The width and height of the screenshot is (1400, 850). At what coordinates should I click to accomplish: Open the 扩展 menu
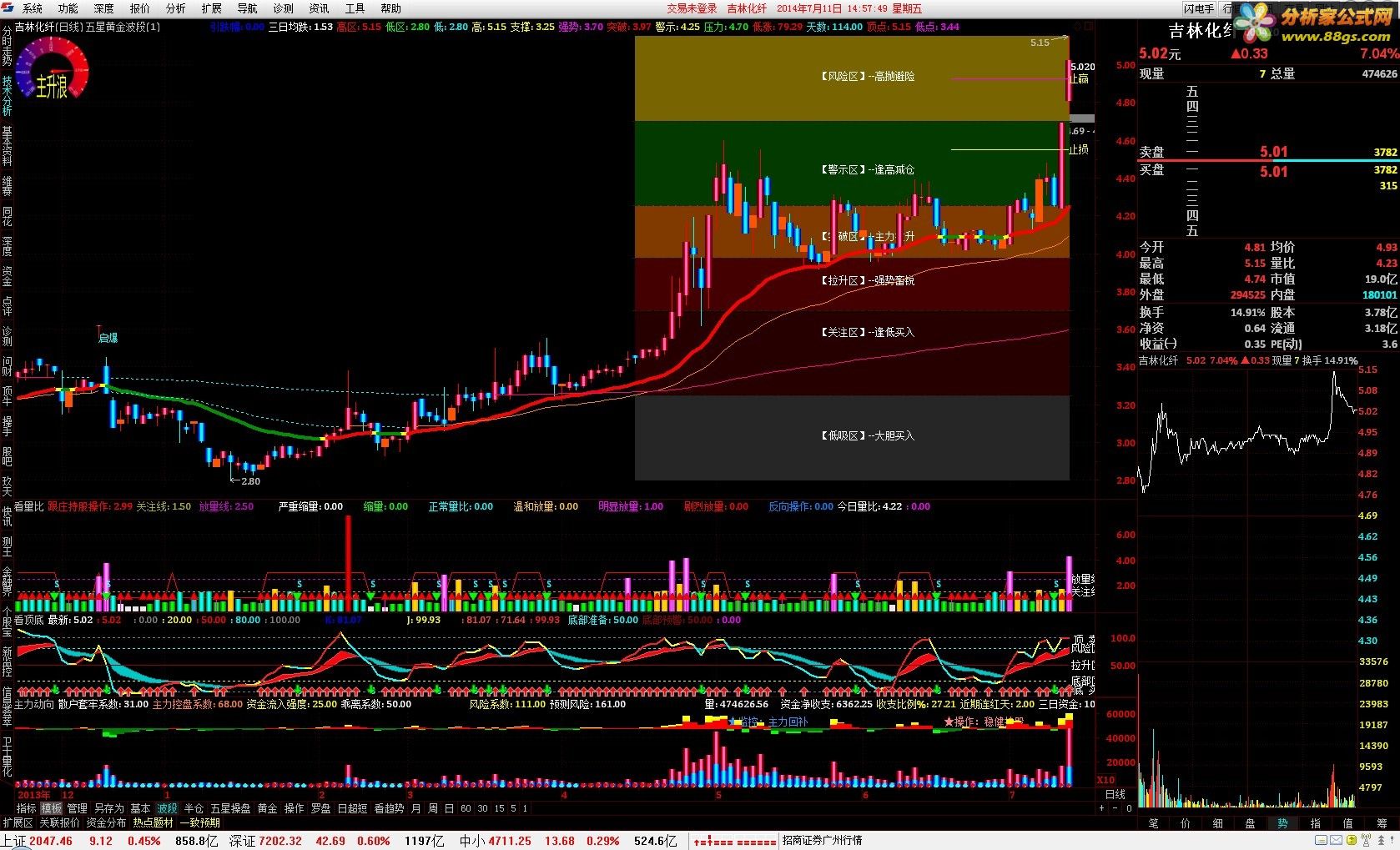coord(211,8)
